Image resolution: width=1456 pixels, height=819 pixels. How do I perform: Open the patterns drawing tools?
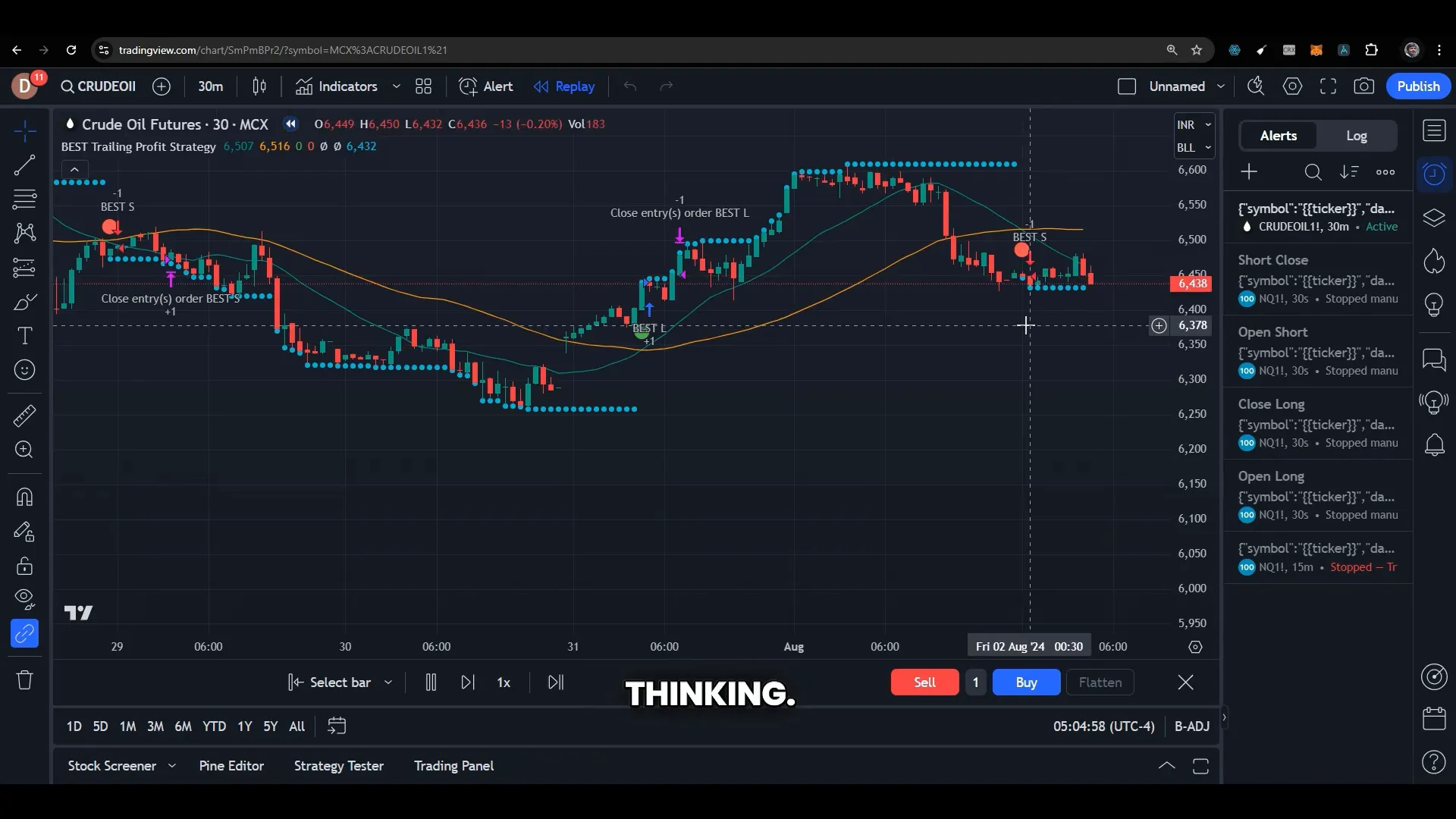pyautogui.click(x=24, y=234)
